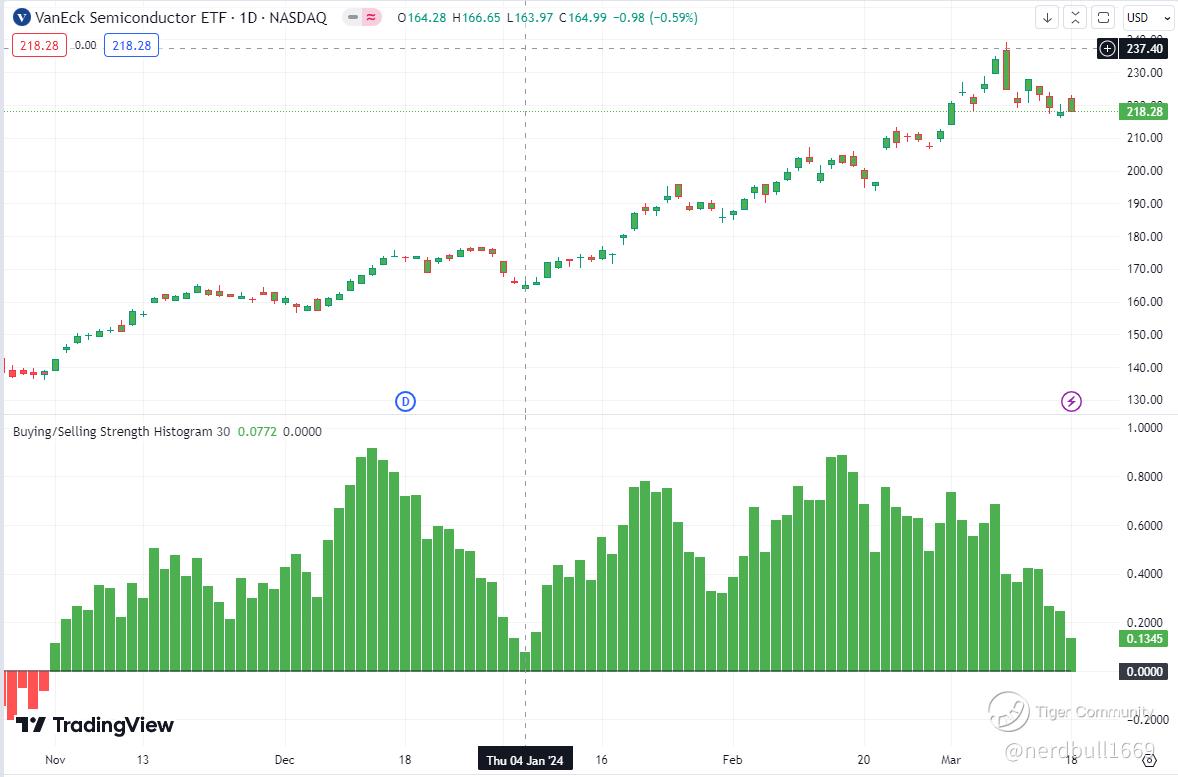Click the 170.00 price axis label

[1144, 268]
